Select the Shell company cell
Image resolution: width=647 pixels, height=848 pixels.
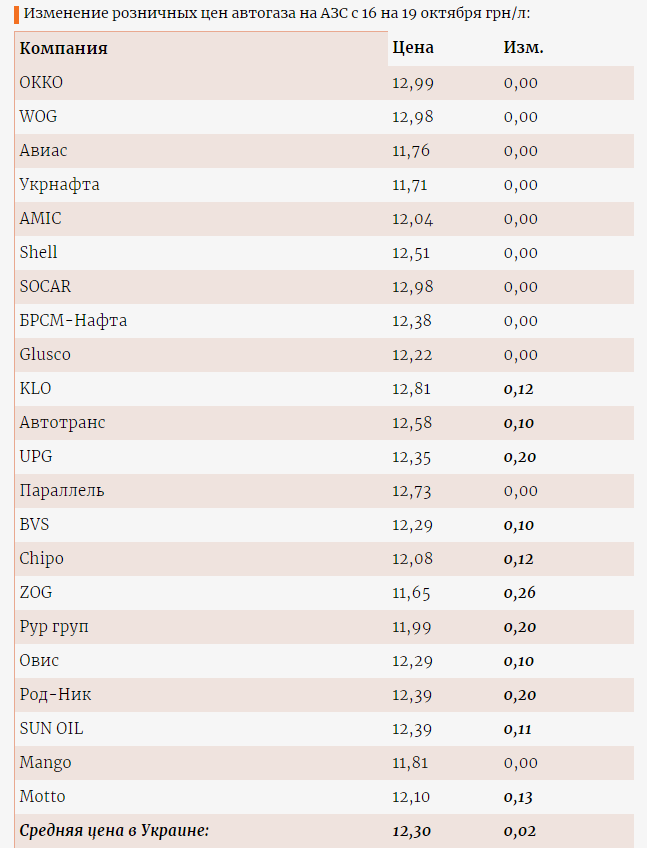point(38,252)
